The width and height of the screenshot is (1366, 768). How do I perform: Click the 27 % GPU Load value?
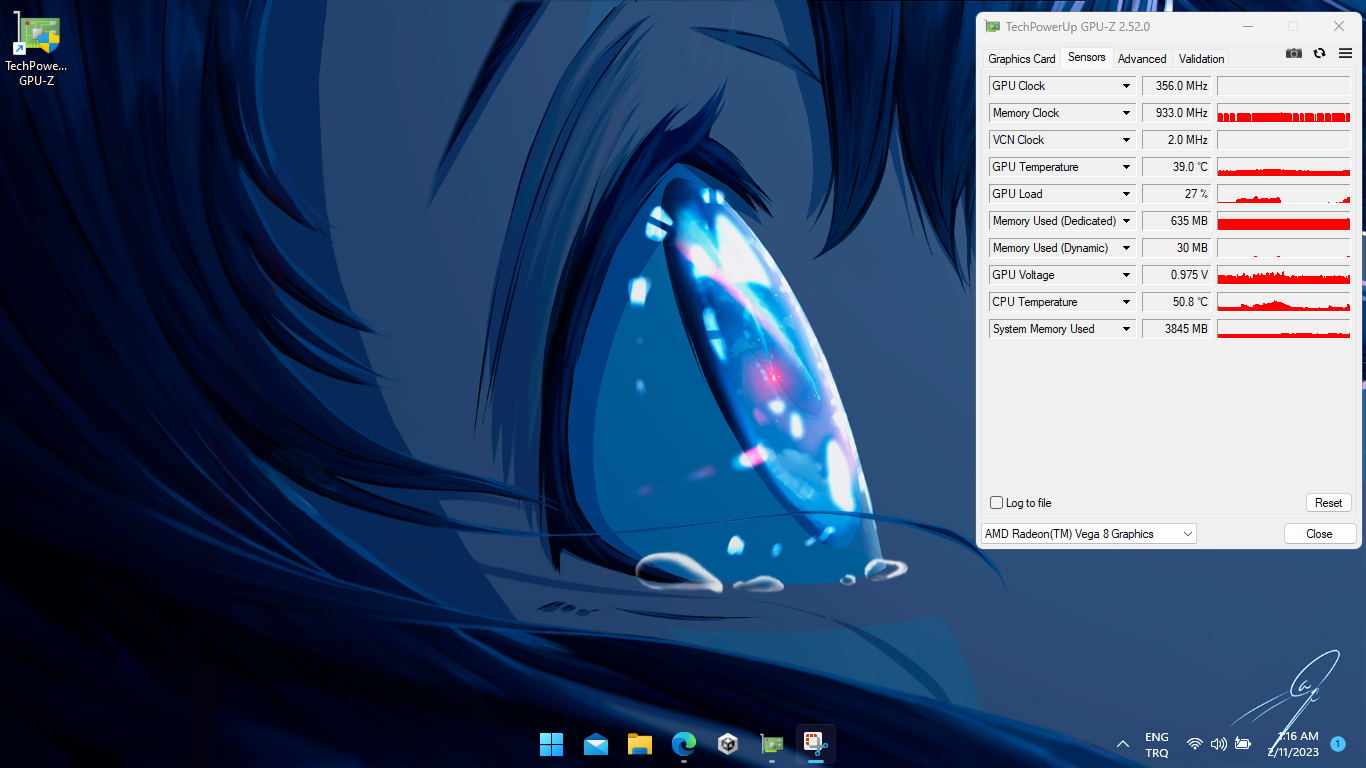click(1177, 194)
